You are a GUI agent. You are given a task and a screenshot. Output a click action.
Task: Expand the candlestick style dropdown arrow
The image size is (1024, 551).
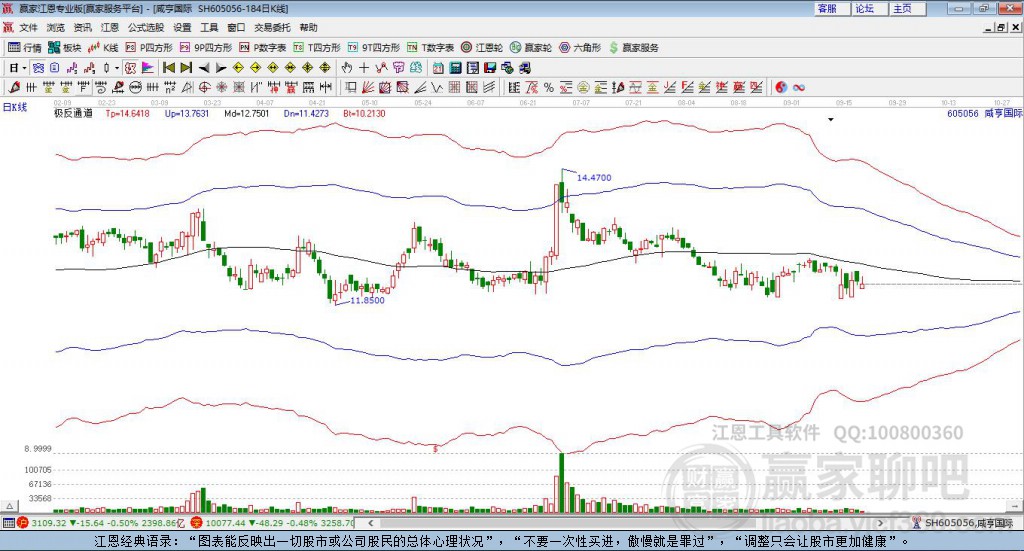tap(116, 68)
